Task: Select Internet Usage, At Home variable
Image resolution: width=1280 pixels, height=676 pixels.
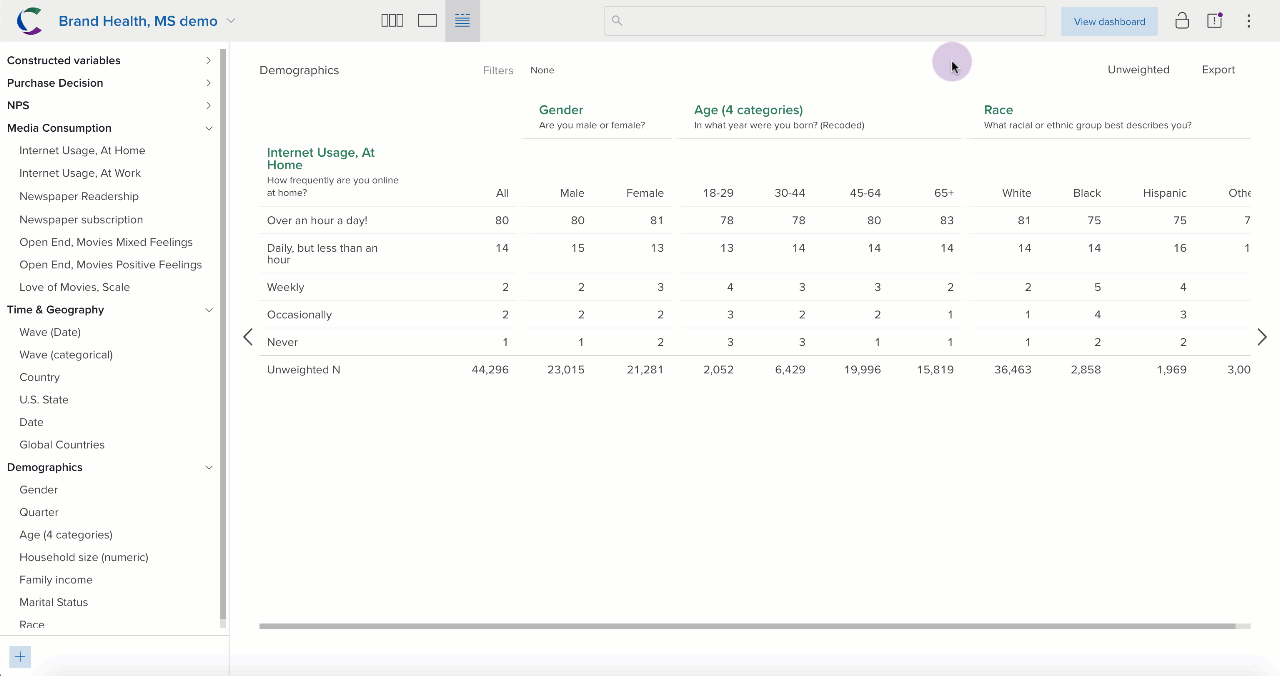Action: [x=82, y=151]
